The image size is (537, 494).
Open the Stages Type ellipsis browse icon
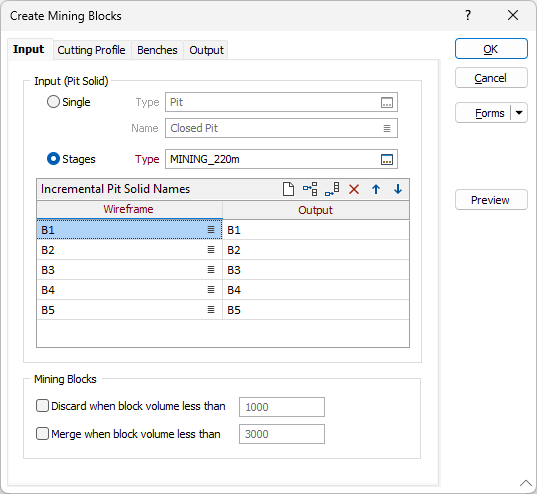pyautogui.click(x=387, y=159)
